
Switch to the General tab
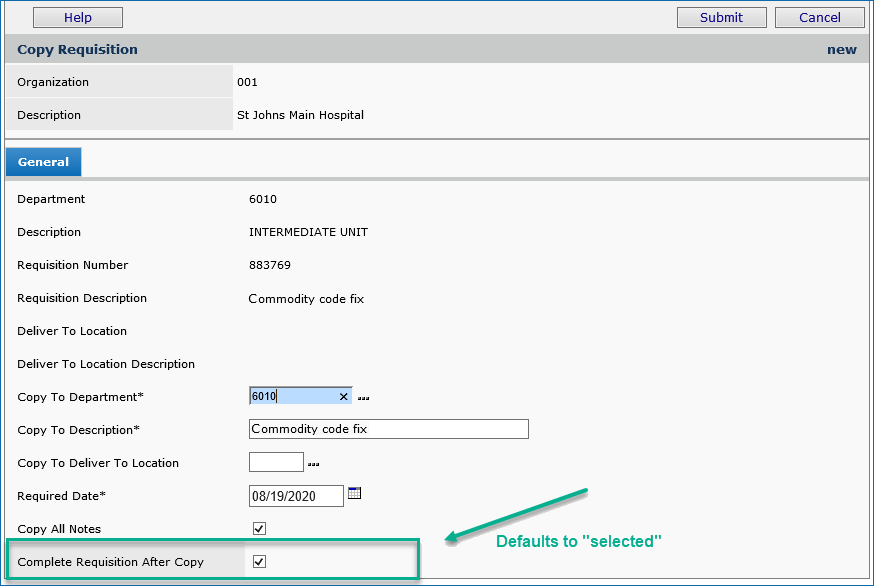click(x=43, y=162)
